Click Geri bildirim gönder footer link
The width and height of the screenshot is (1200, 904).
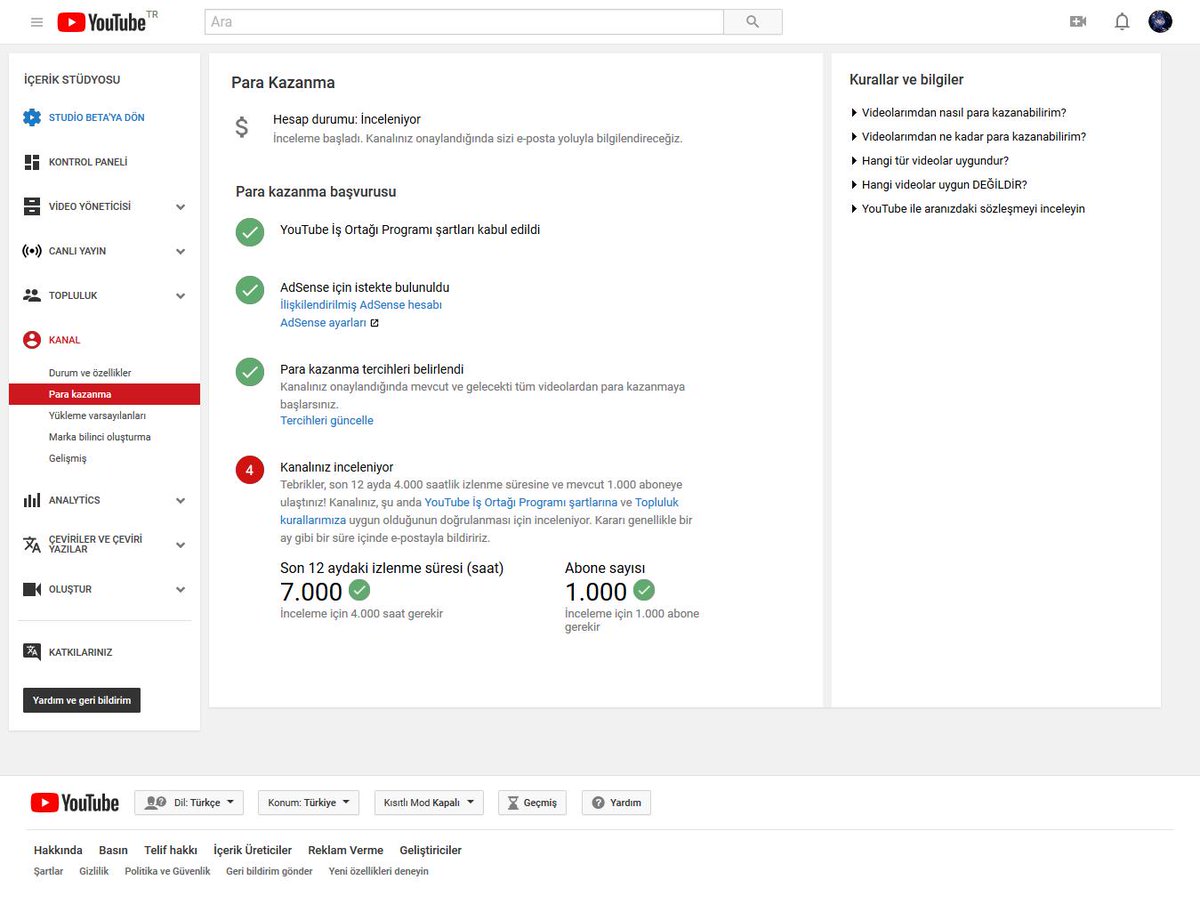pos(269,871)
